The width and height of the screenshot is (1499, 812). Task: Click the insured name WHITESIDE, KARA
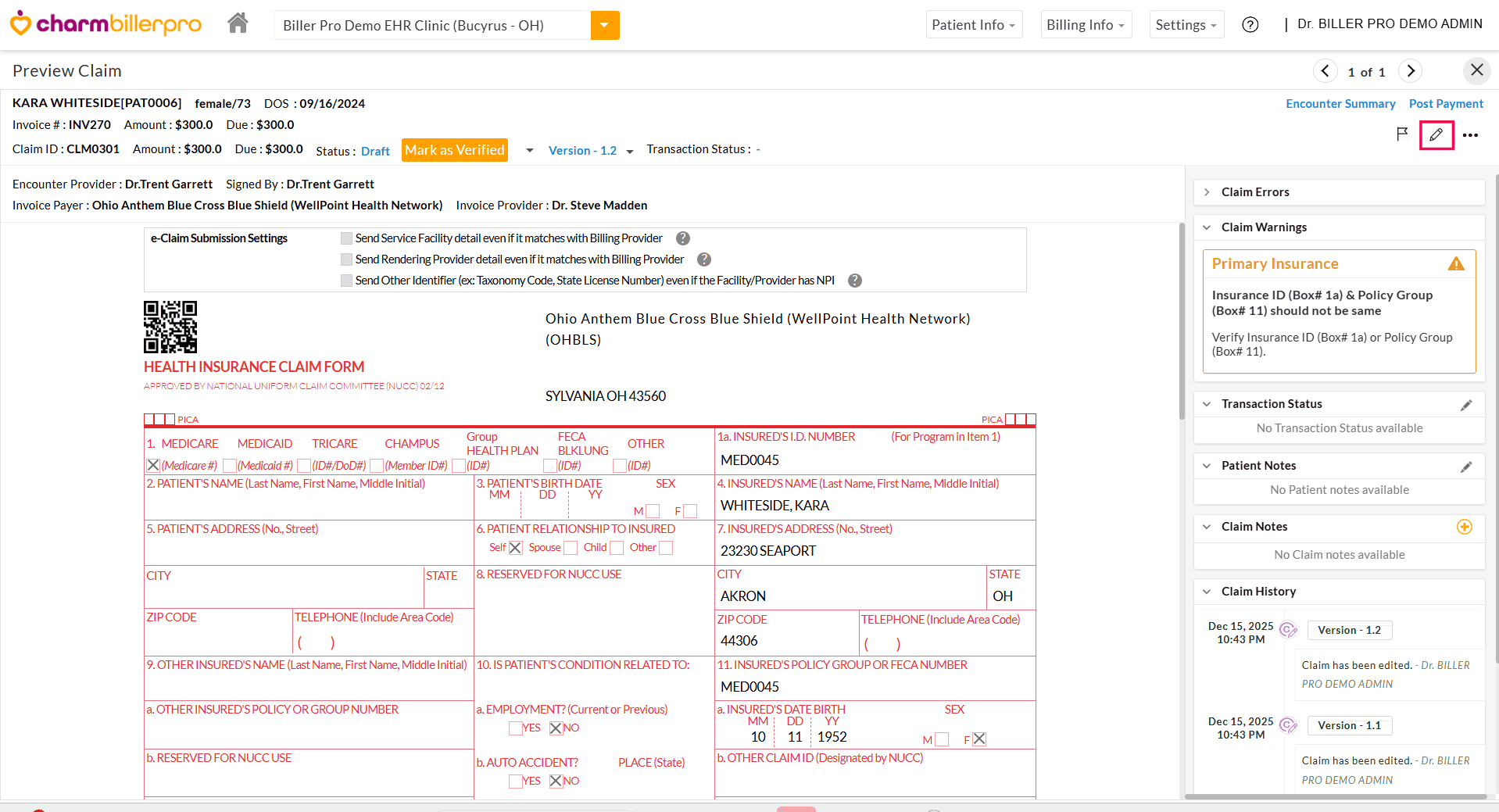(775, 506)
